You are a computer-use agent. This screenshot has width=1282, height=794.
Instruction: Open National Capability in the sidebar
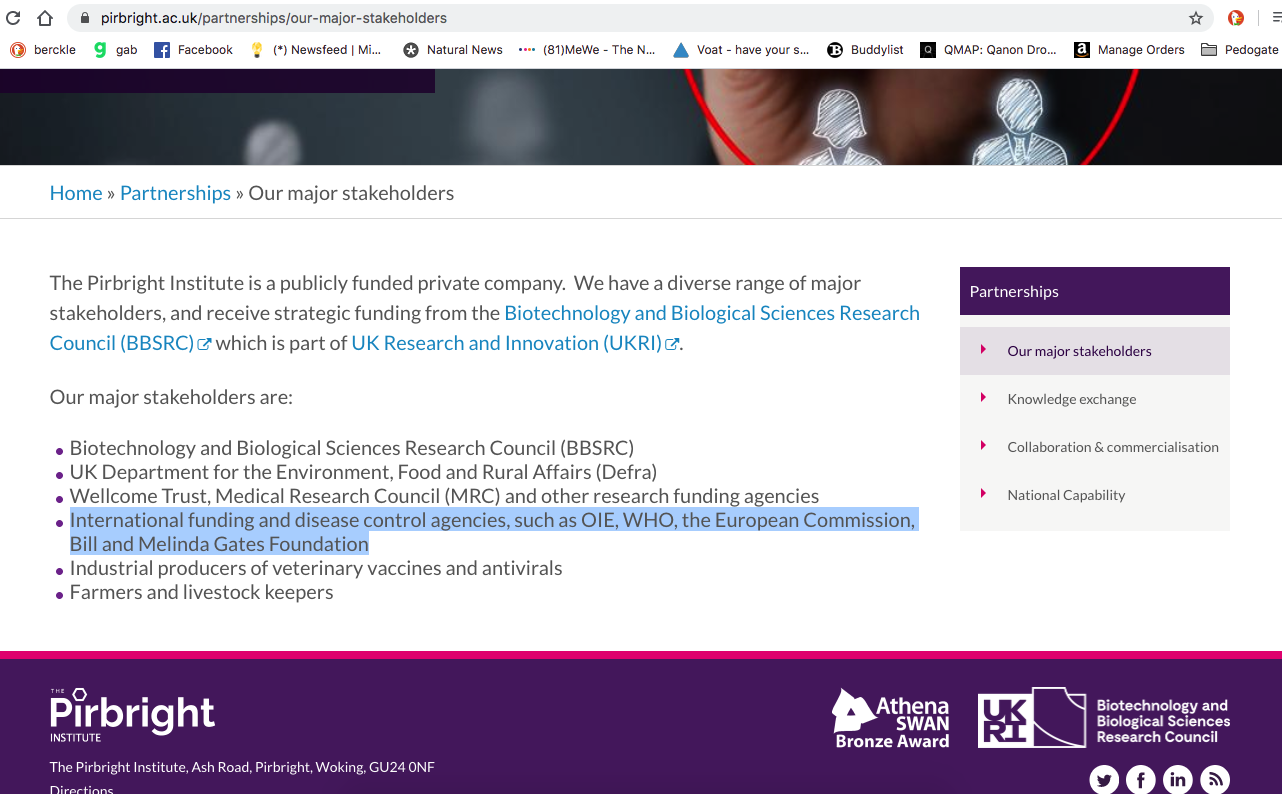pos(1095,495)
